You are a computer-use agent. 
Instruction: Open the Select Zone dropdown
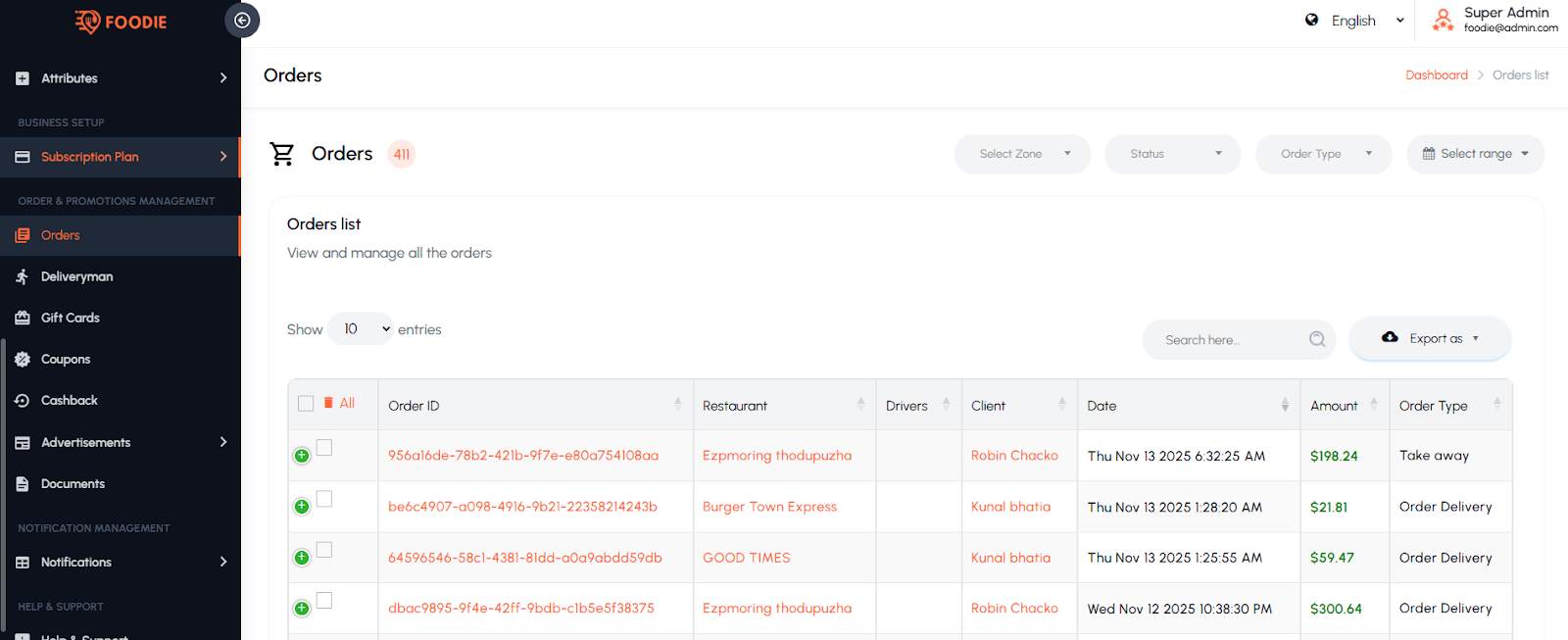[x=1022, y=154]
